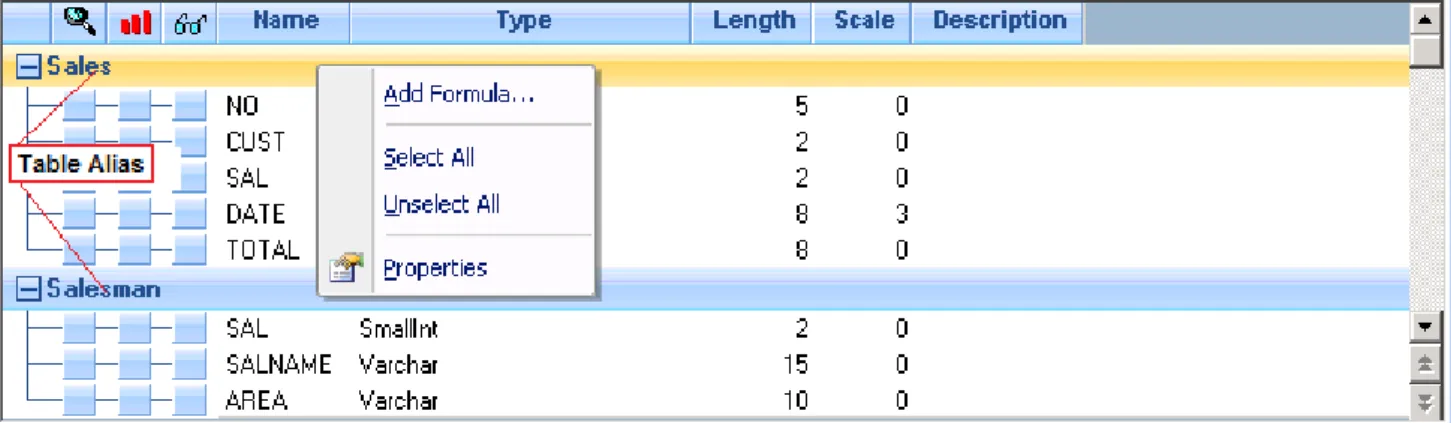
Task: Collapse the Salesman table group
Action: tap(29, 290)
